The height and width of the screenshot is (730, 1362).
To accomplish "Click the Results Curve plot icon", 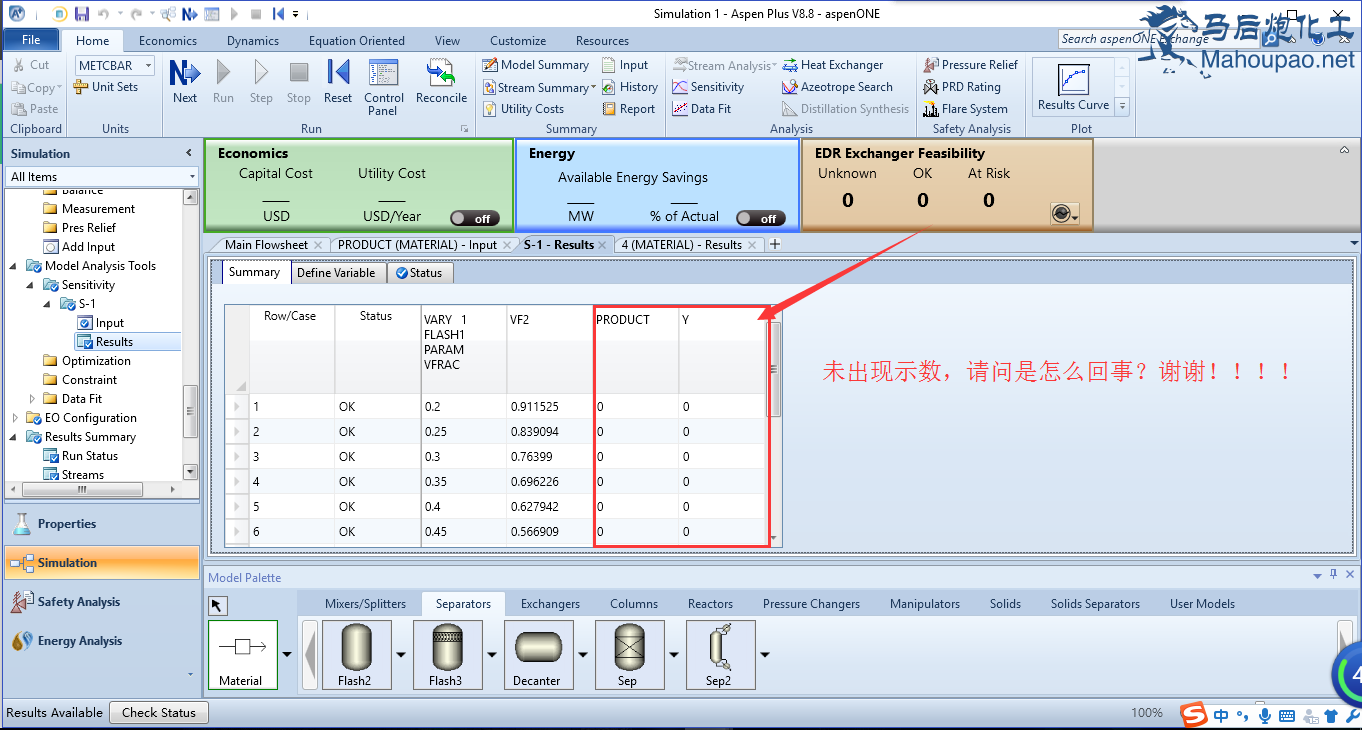I will (x=1073, y=87).
